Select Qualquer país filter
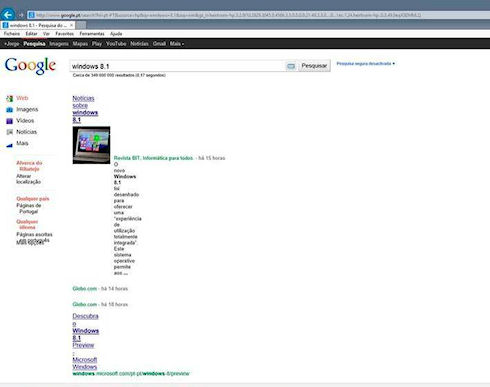The width and height of the screenshot is (490, 387). click(x=33, y=199)
